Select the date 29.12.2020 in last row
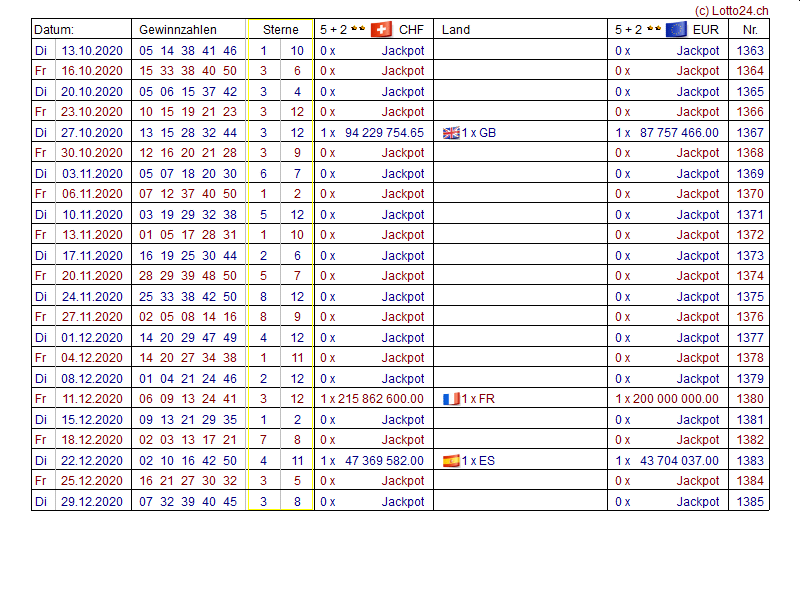This screenshot has width=800, height=600. (x=91, y=502)
